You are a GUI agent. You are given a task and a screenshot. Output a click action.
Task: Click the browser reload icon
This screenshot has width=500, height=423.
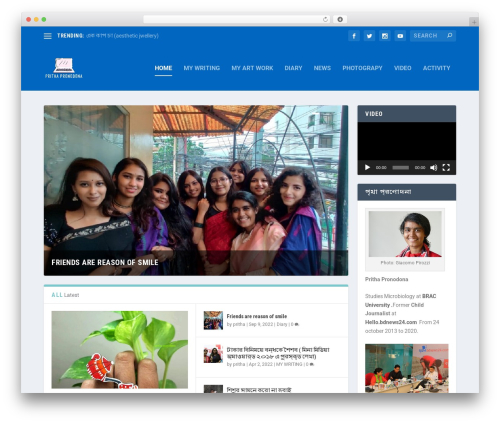pyautogui.click(x=325, y=19)
